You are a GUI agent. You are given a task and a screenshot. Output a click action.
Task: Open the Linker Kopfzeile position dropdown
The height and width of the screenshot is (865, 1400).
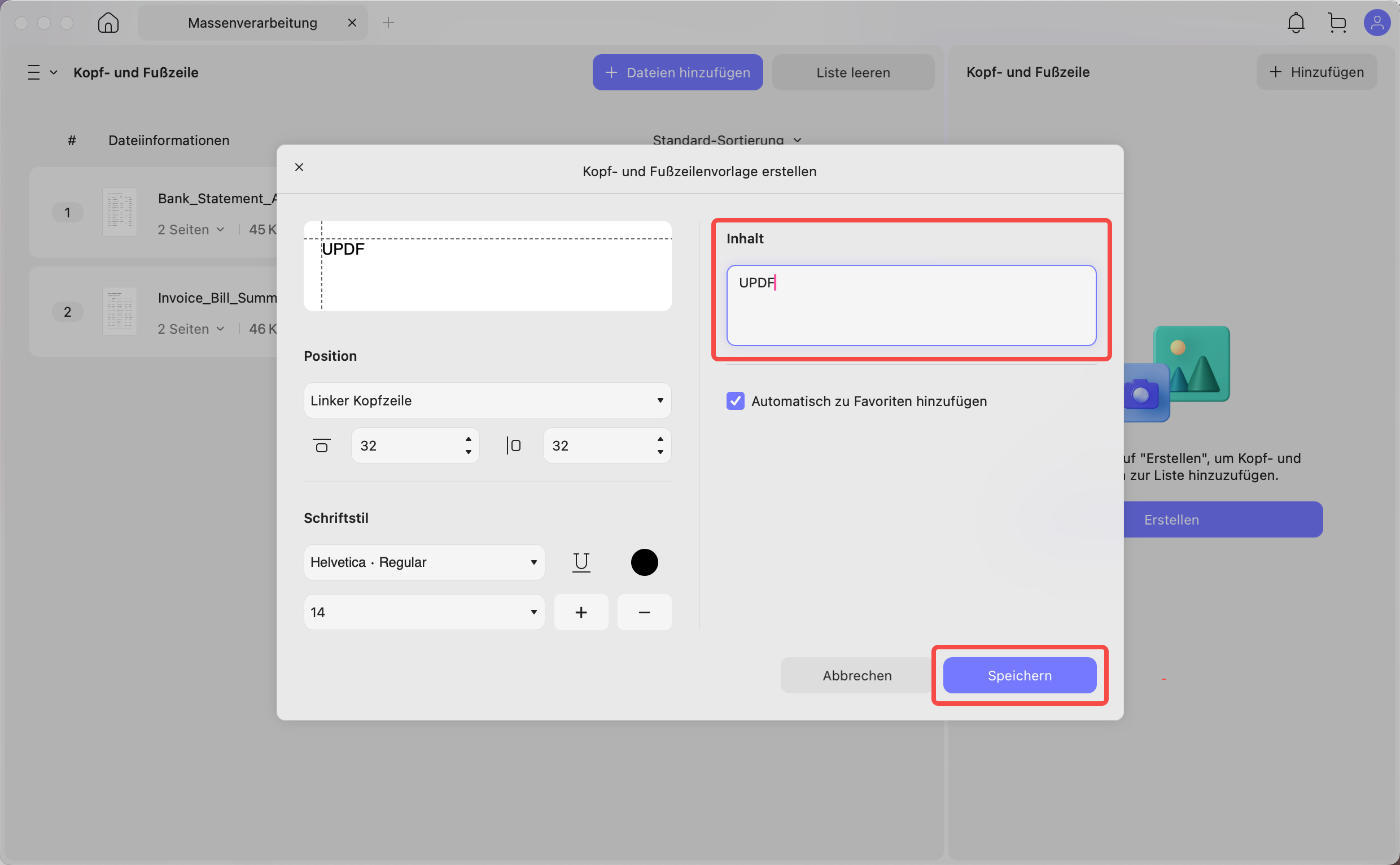click(x=487, y=400)
